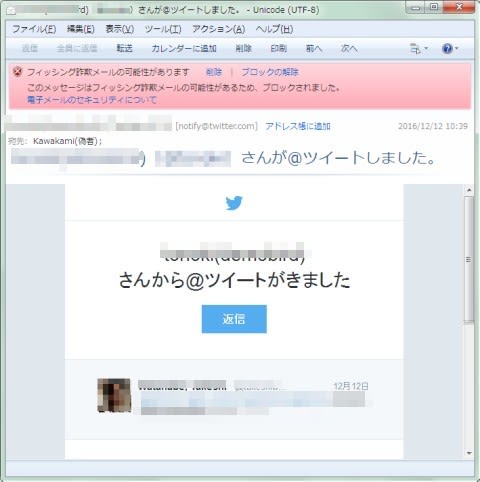Click the ブロックの解除 link
This screenshot has width=480, height=482.
(x=270, y=72)
